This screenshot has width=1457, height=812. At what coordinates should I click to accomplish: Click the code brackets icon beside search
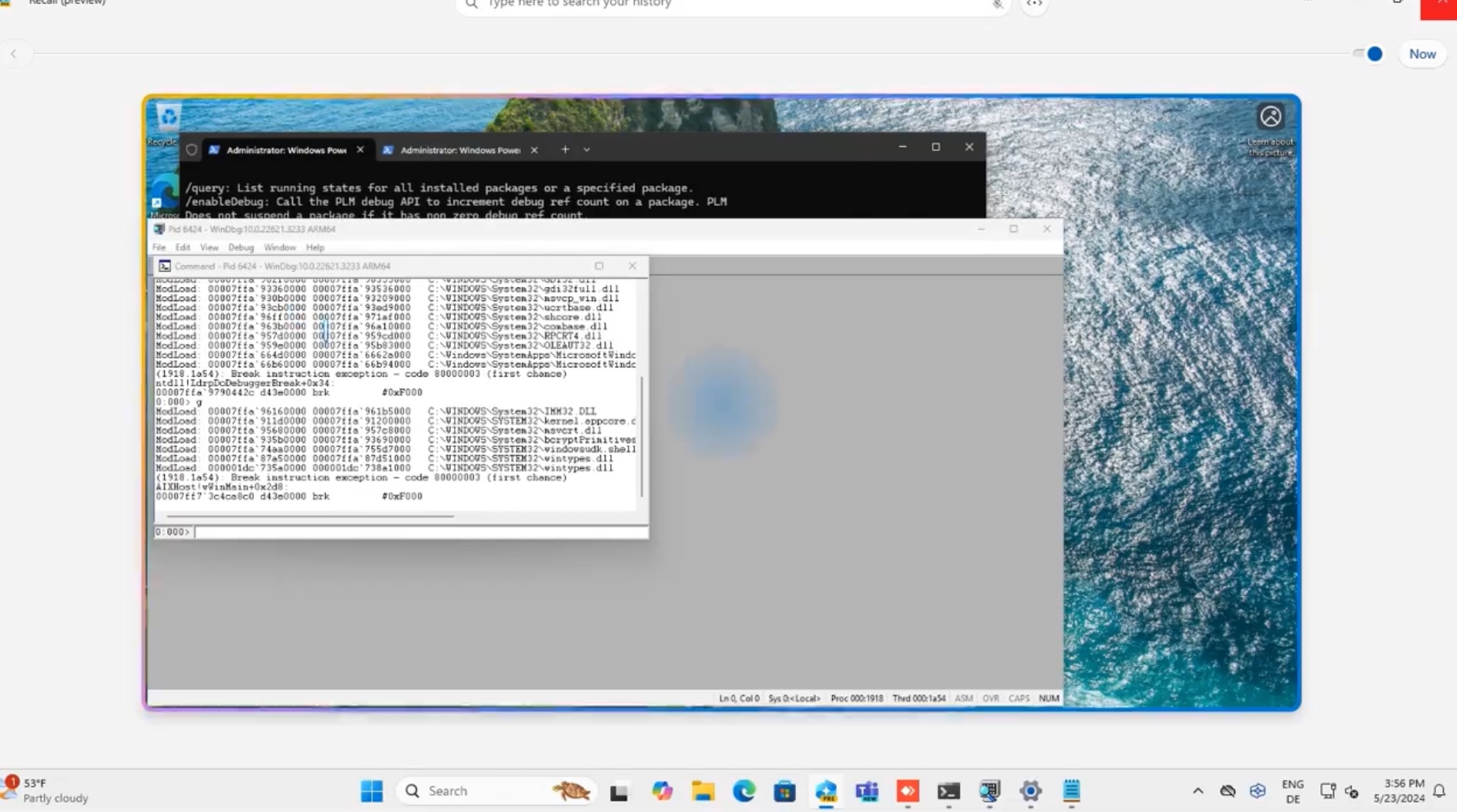[x=1034, y=5]
